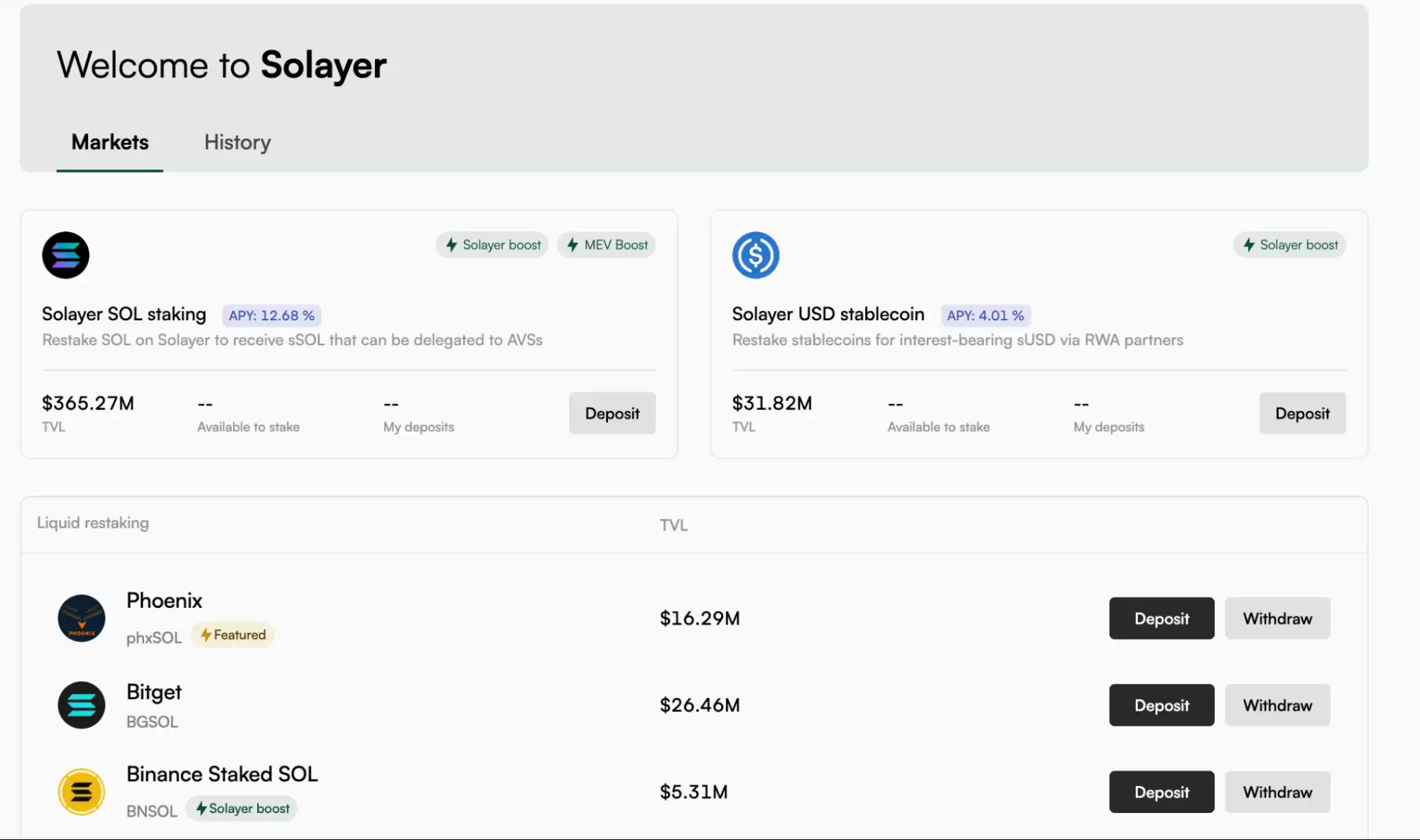The image size is (1420, 840).
Task: Withdraw from Binance Staked SOL
Action: [1277, 792]
